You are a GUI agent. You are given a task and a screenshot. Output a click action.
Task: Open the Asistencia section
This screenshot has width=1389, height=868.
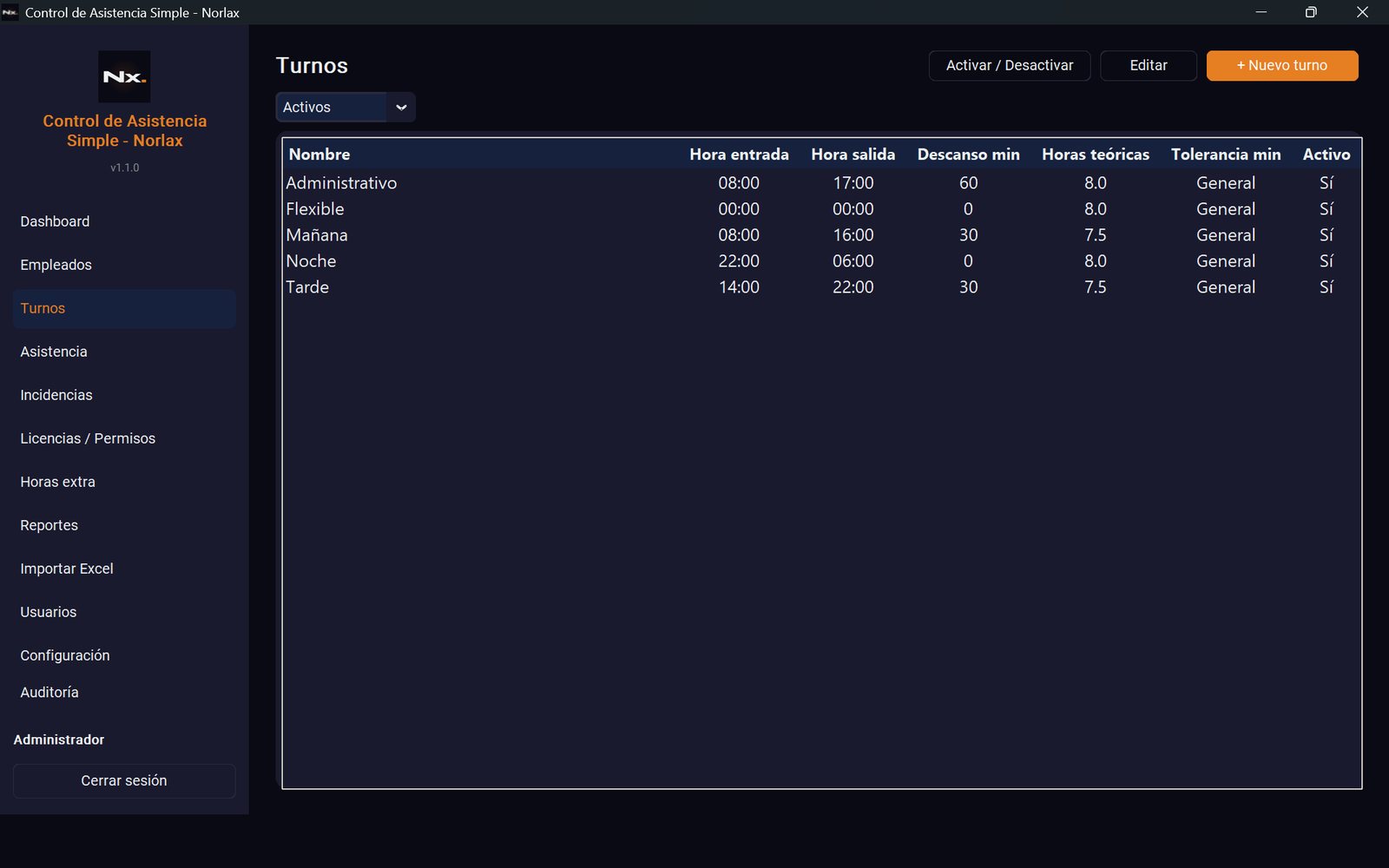(x=124, y=352)
